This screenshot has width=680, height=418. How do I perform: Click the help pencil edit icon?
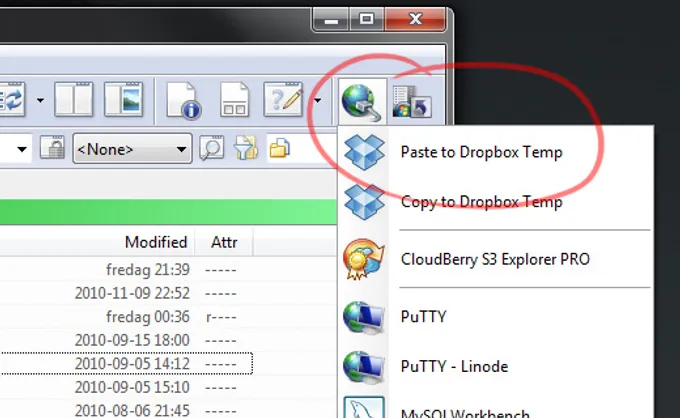pyautogui.click(x=283, y=100)
